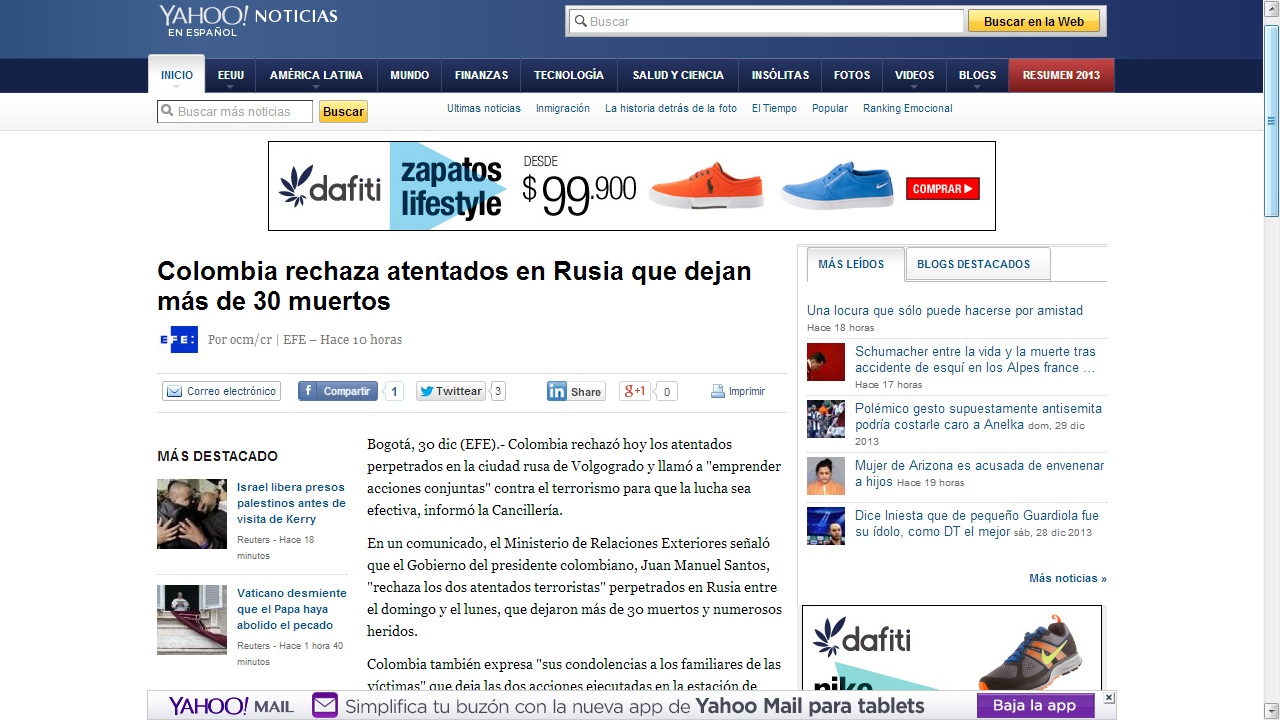
Task: Click Más noticias » link
Action: (1068, 578)
